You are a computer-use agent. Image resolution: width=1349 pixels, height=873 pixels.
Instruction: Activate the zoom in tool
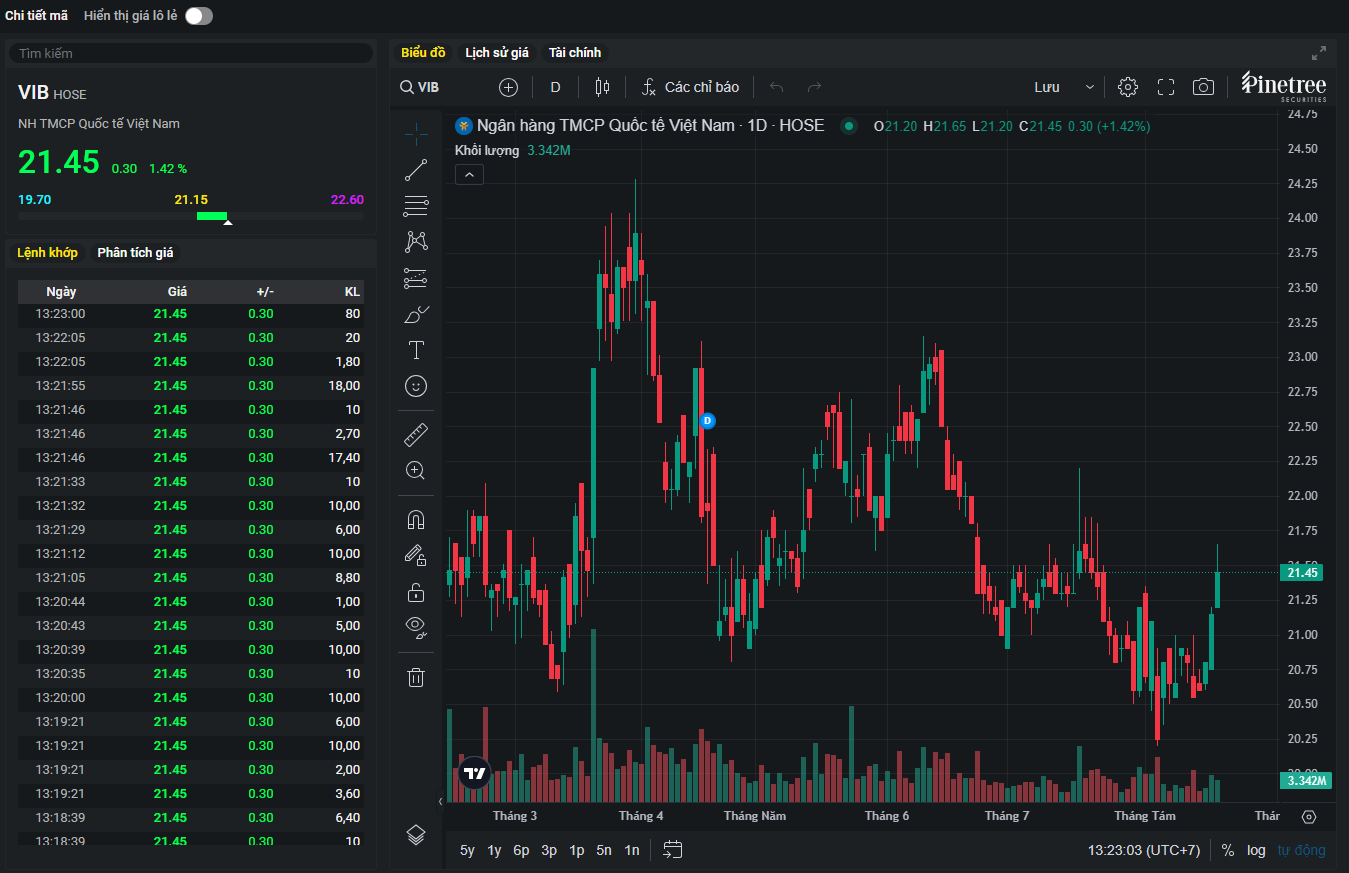[x=416, y=470]
